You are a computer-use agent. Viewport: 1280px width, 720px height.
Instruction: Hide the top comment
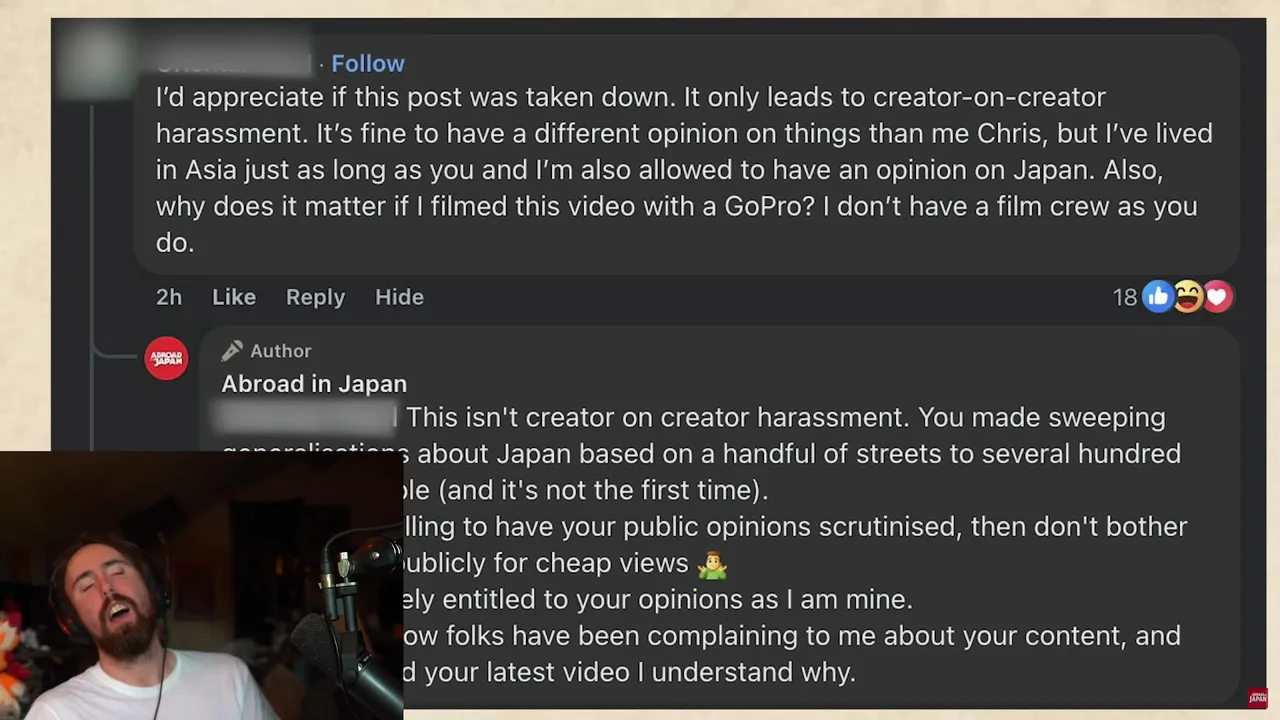coord(399,297)
